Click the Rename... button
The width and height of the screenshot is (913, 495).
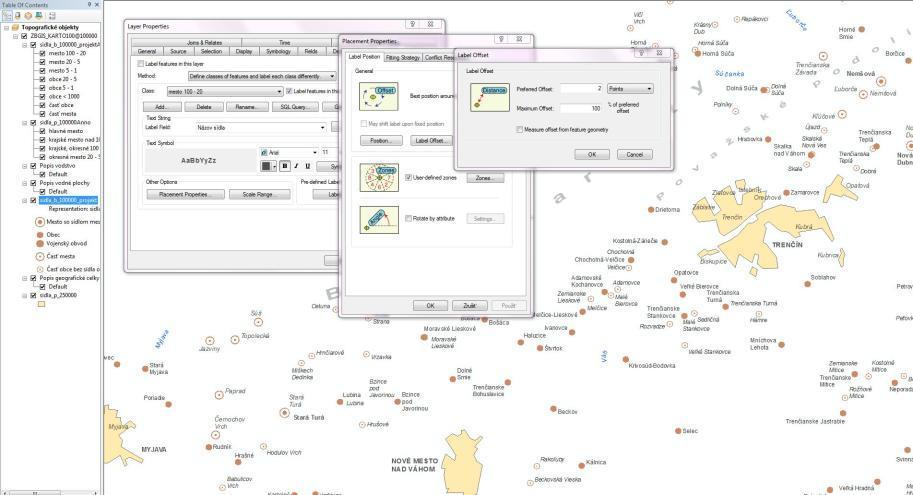tap(247, 107)
